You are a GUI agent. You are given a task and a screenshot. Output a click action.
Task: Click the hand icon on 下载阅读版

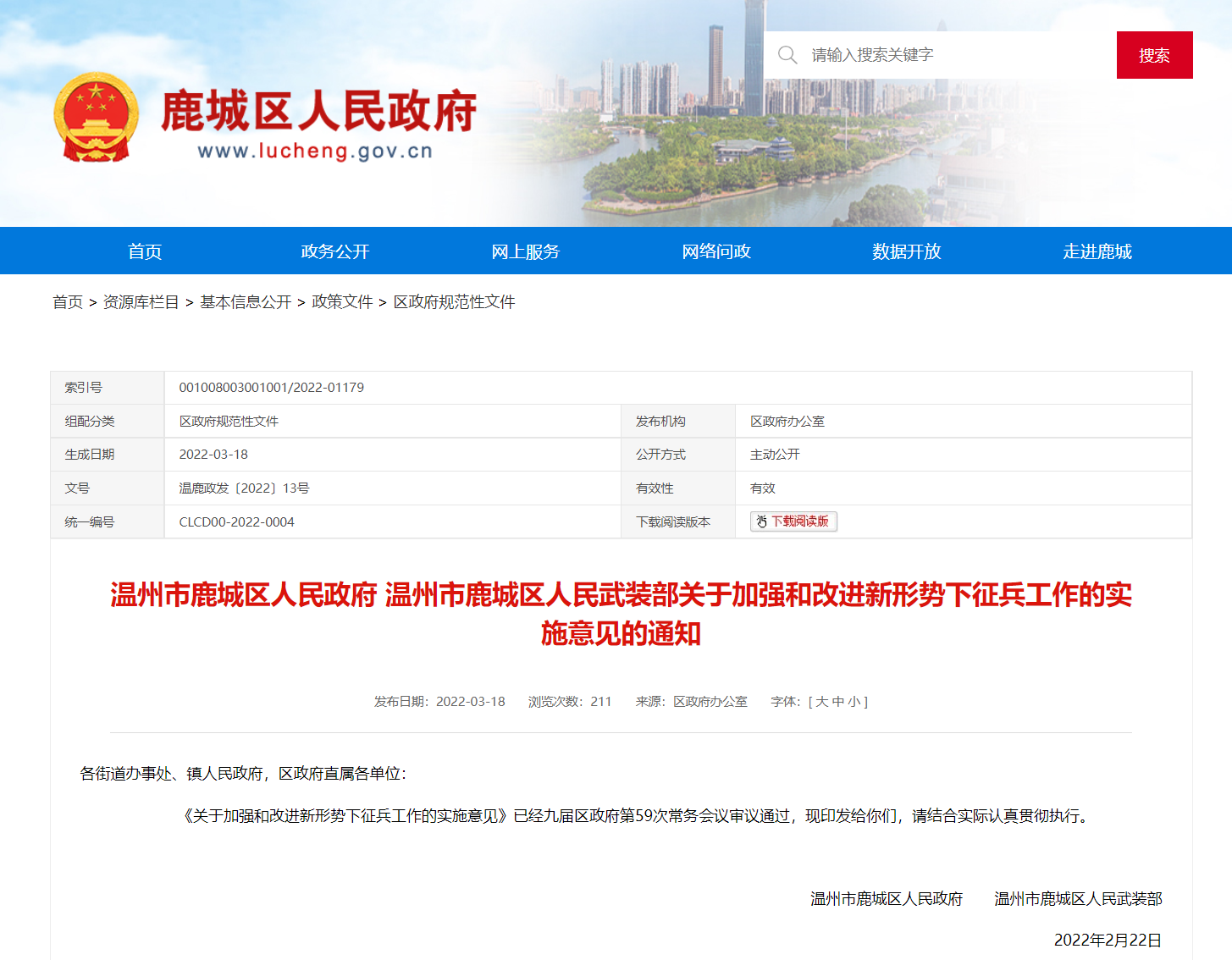pos(761,521)
